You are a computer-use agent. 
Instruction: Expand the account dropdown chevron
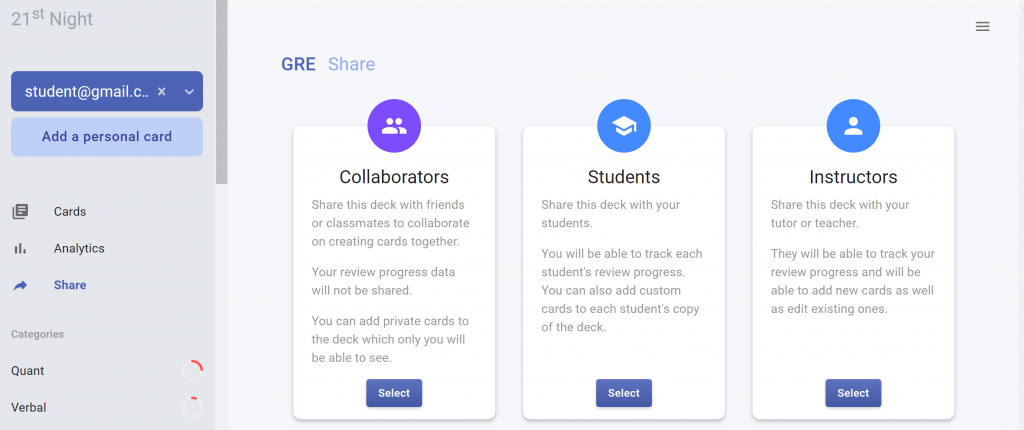click(x=189, y=91)
